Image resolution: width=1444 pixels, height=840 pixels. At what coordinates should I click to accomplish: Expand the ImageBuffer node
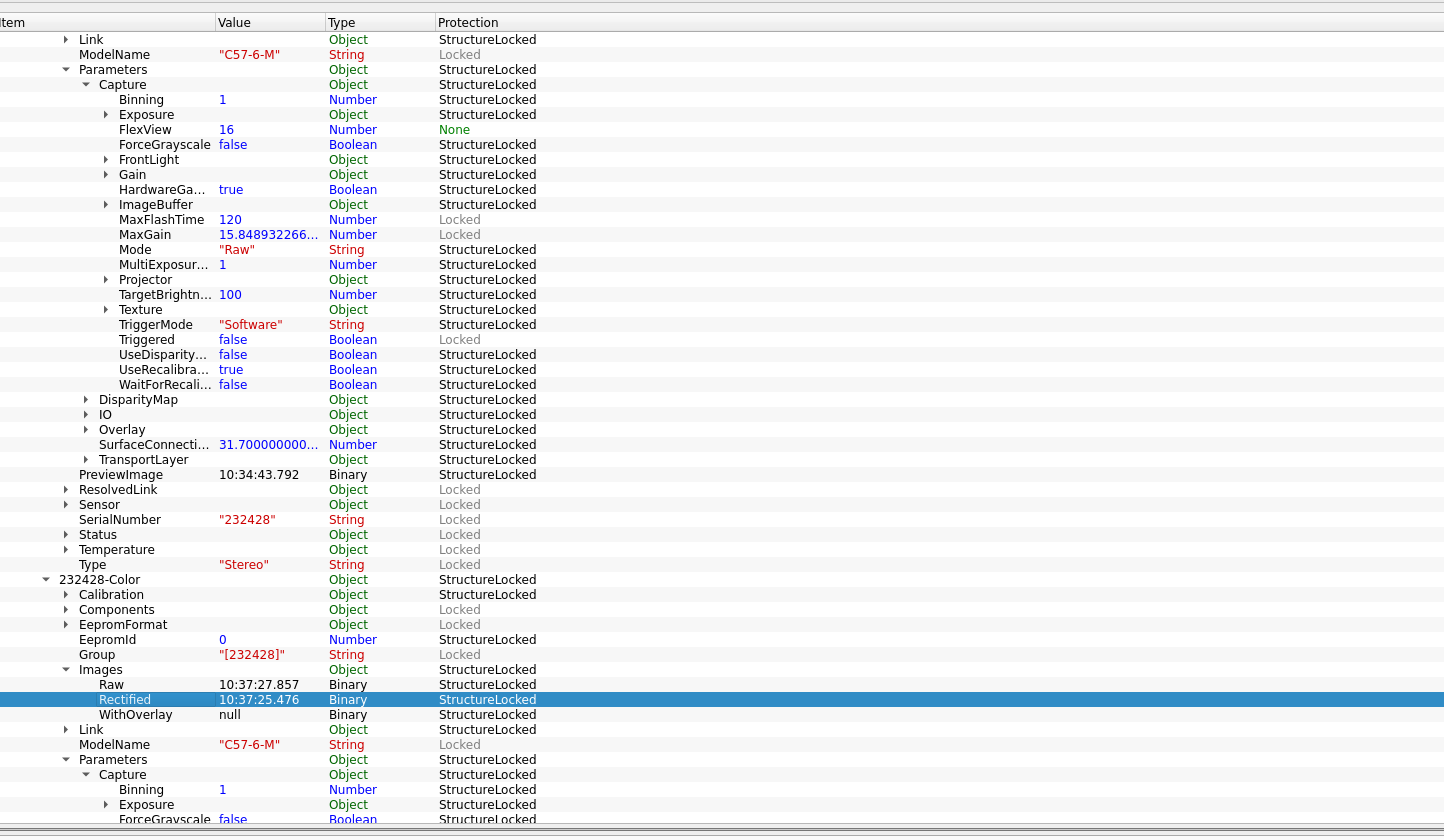(106, 205)
